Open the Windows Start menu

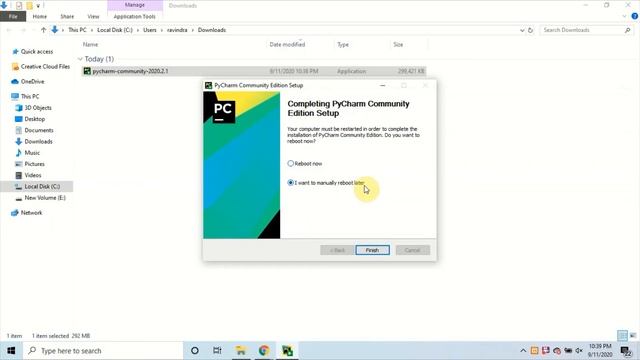[x=11, y=351]
